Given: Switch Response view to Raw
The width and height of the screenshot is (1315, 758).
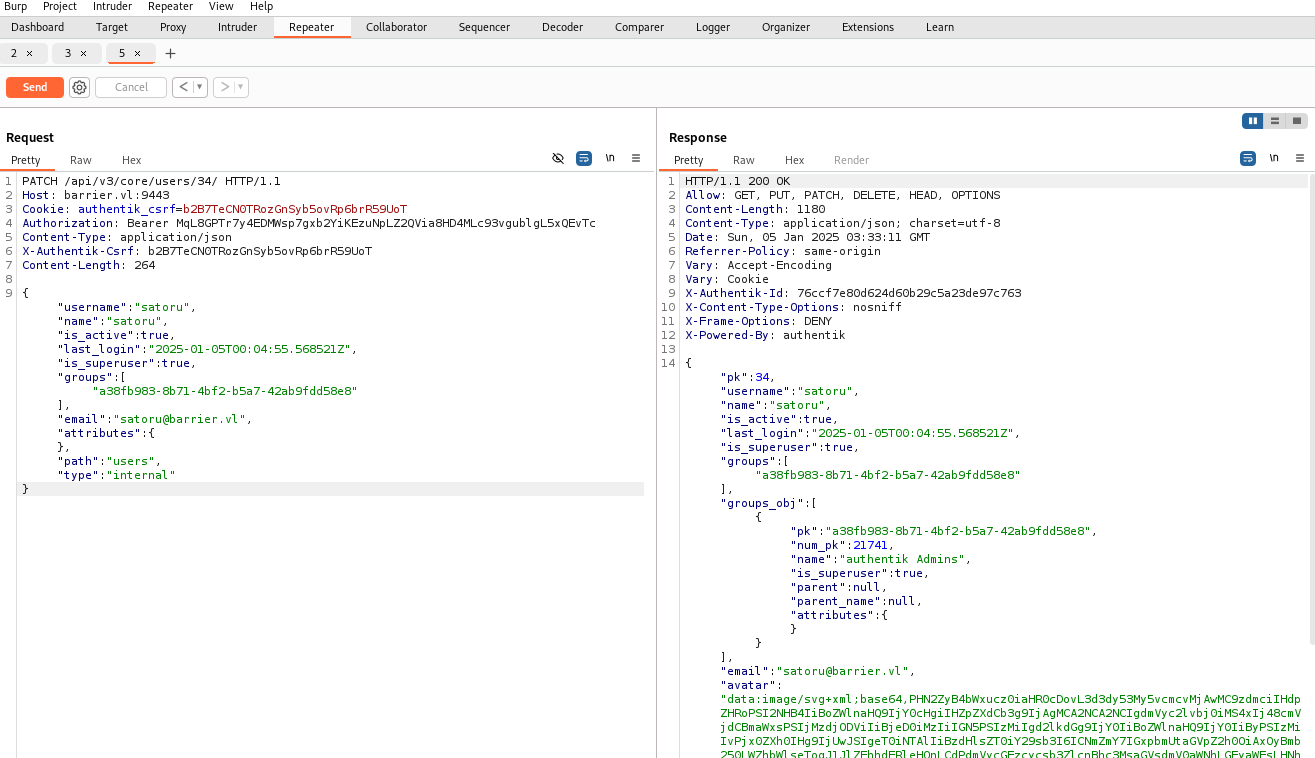Looking at the screenshot, I should pos(744,160).
